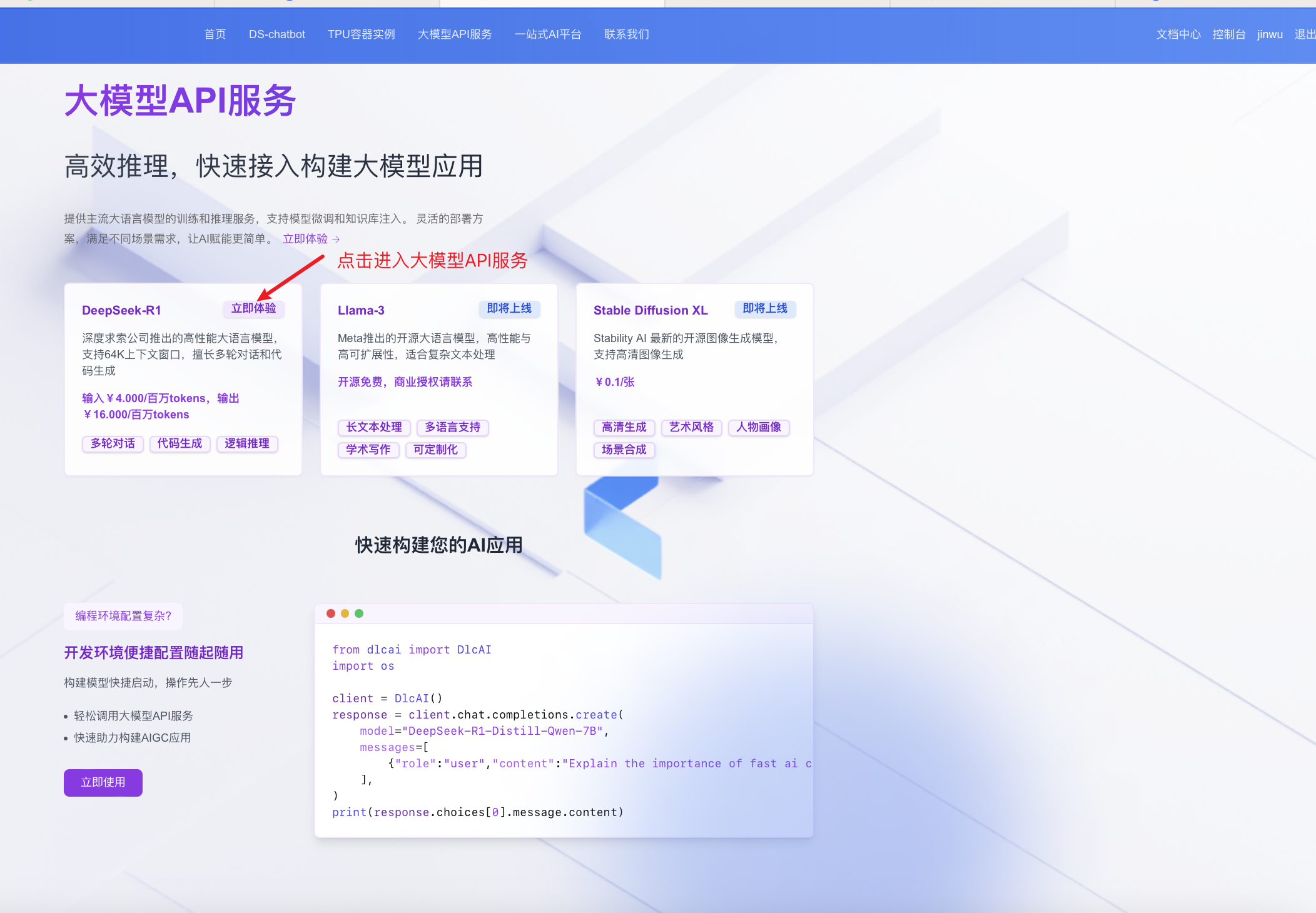Viewport: 1316px width, 913px height.
Task: Select the 多轮对话 tag on DeepSeek-R1
Action: [x=113, y=444]
